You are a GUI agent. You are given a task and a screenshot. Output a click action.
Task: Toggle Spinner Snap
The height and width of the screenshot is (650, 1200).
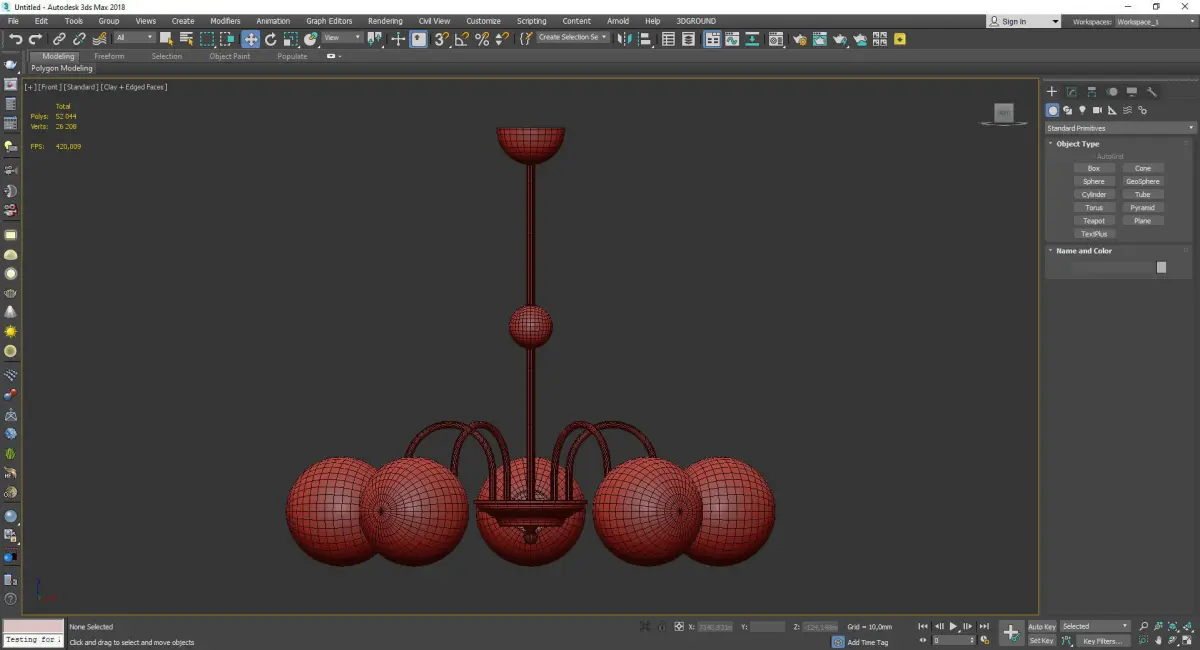502,39
